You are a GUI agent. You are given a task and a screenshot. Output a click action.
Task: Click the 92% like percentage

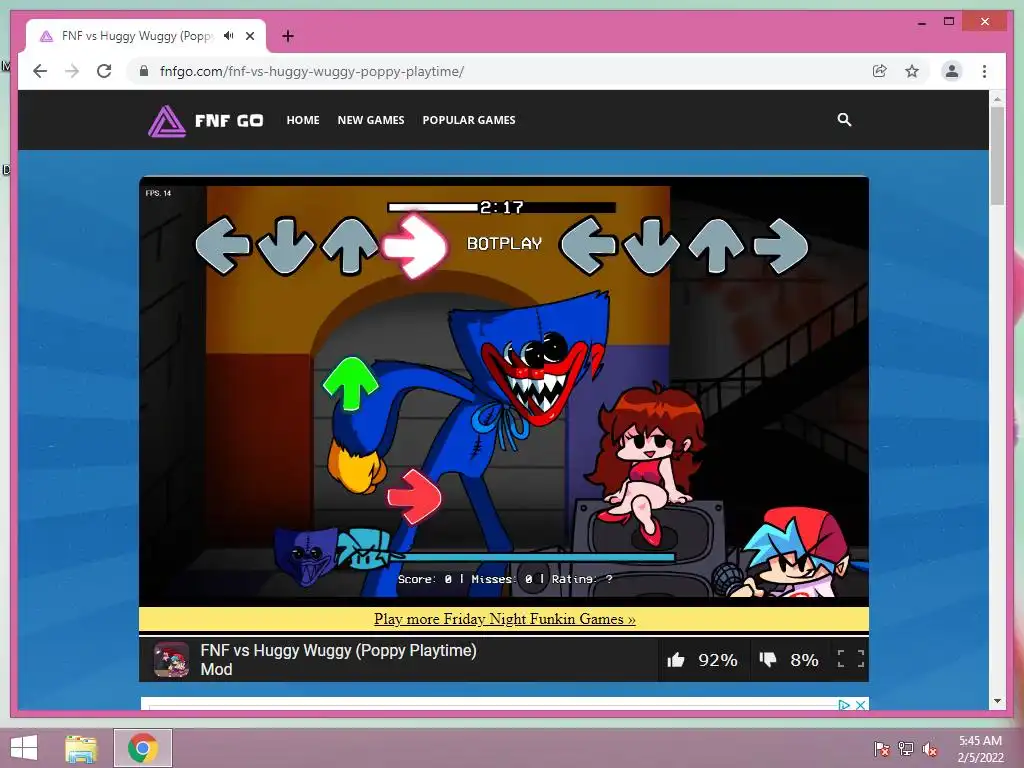(x=718, y=660)
